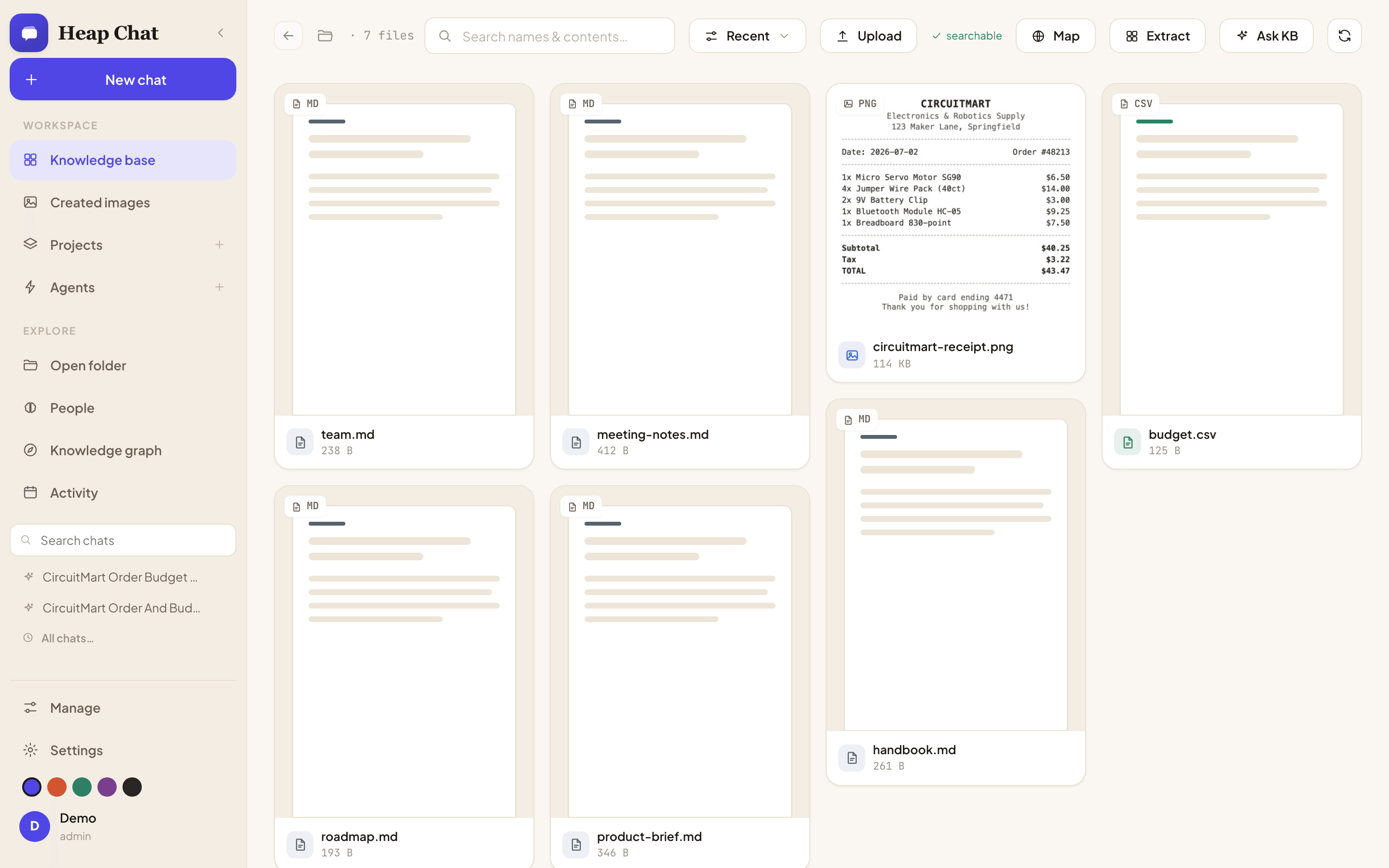Click the file name handbook.md
This screenshot has height=868, width=1389.
click(914, 750)
